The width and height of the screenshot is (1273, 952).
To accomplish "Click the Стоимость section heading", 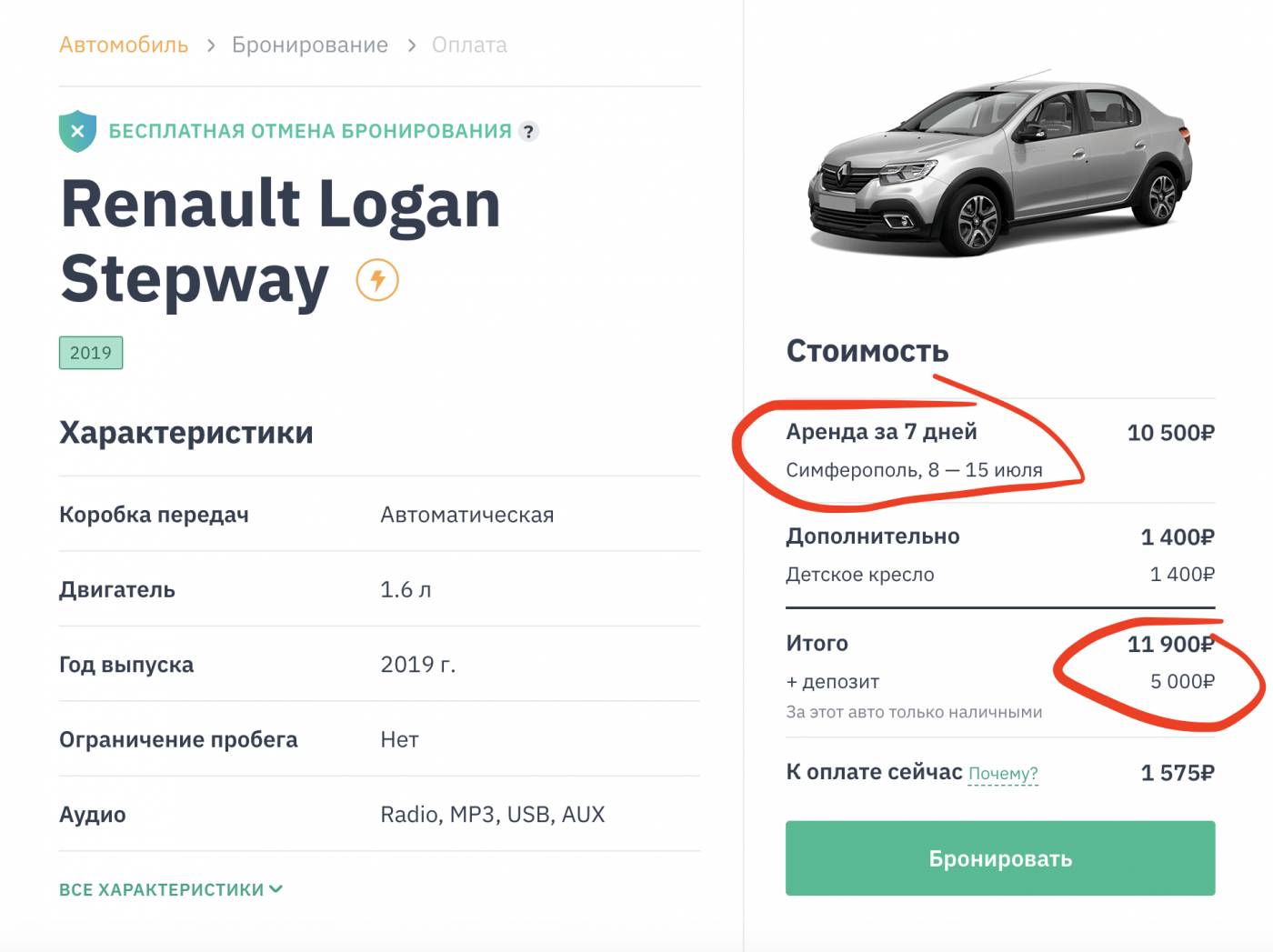I will point(867,351).
